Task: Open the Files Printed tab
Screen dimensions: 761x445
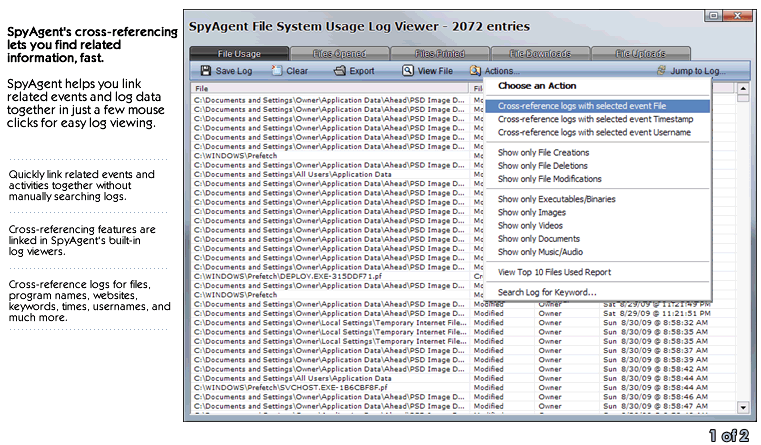Action: coord(440,53)
